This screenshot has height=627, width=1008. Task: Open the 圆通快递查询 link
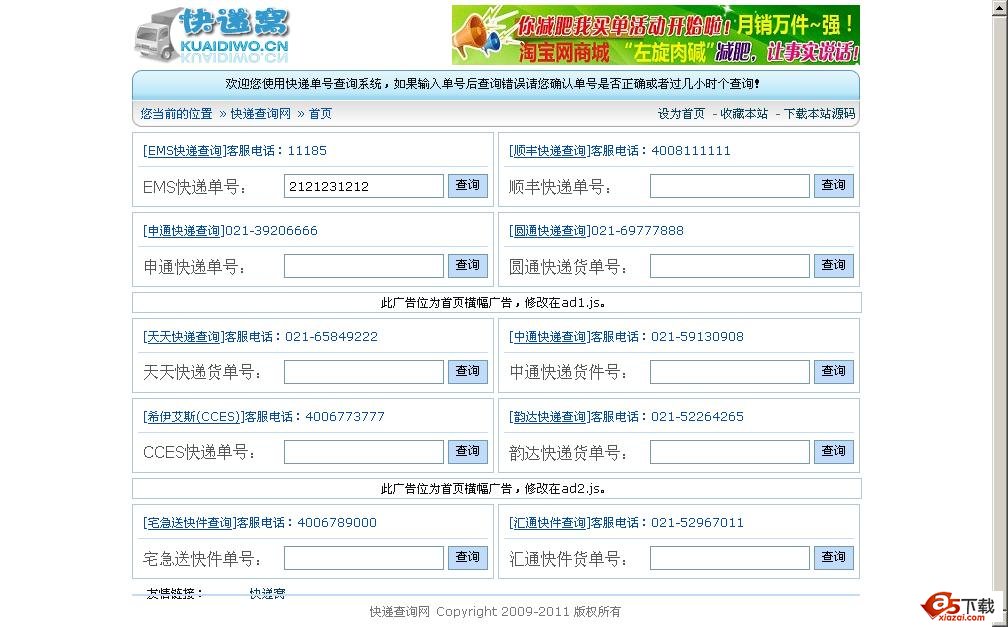coord(550,230)
